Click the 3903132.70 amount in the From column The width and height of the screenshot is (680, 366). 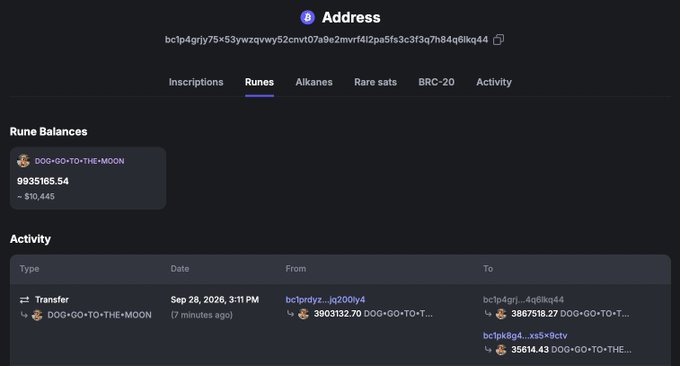[337, 314]
